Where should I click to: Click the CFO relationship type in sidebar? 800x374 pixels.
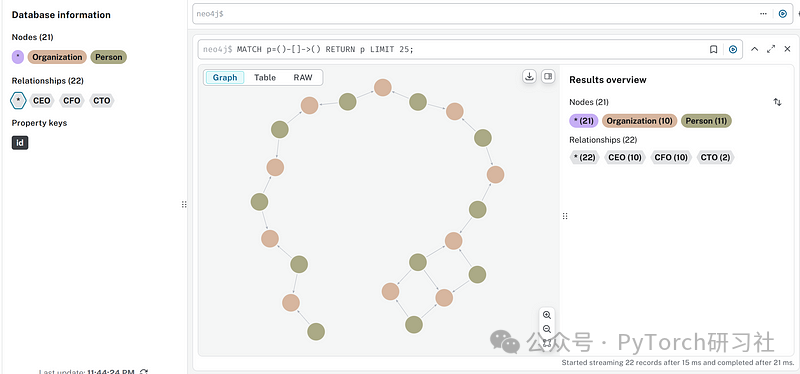(x=71, y=101)
